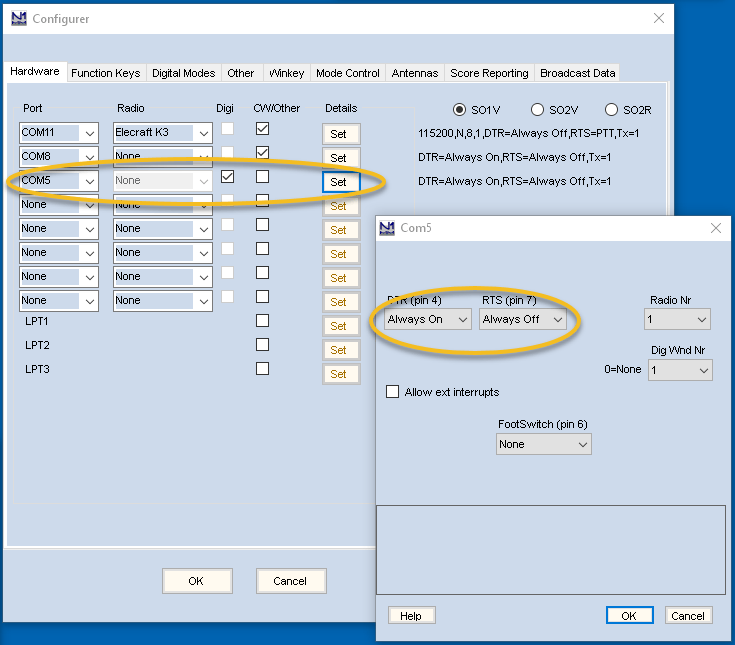Open the Mode Control tab

(347, 73)
